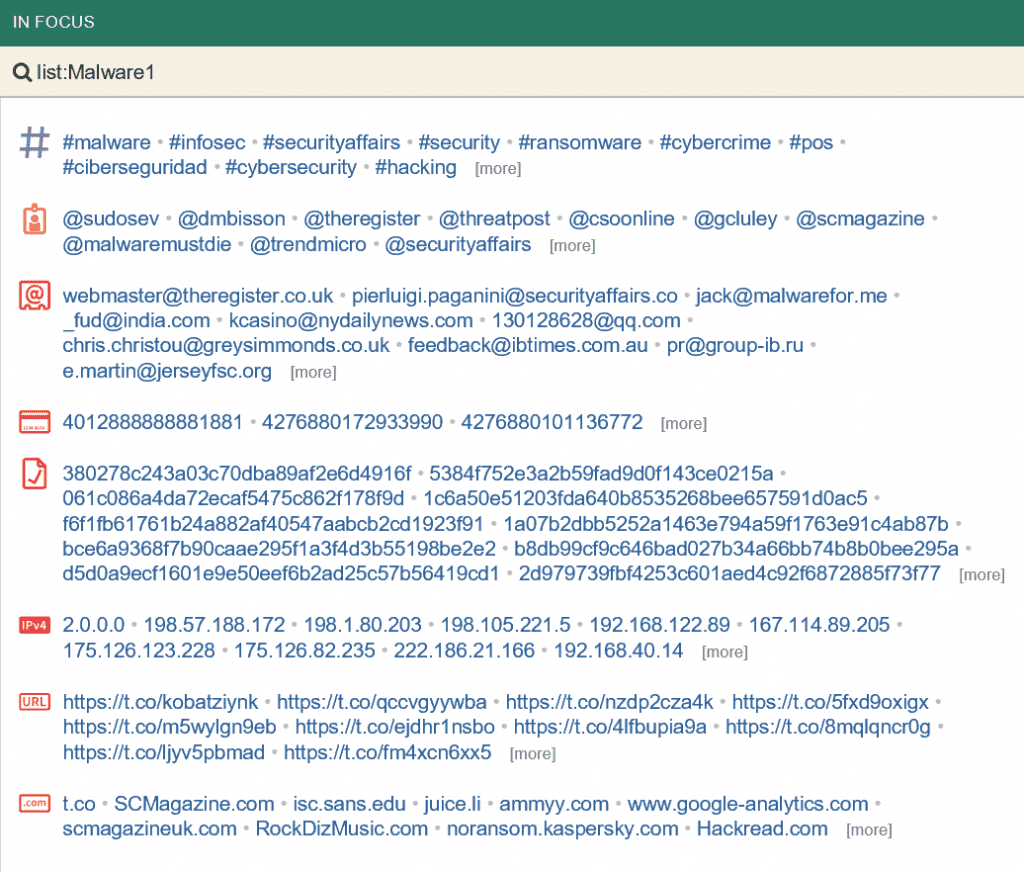
Task: Expand more hashes after 2d979739fbf4253c601aed4c92f6872885f73f77
Action: [x=982, y=575]
